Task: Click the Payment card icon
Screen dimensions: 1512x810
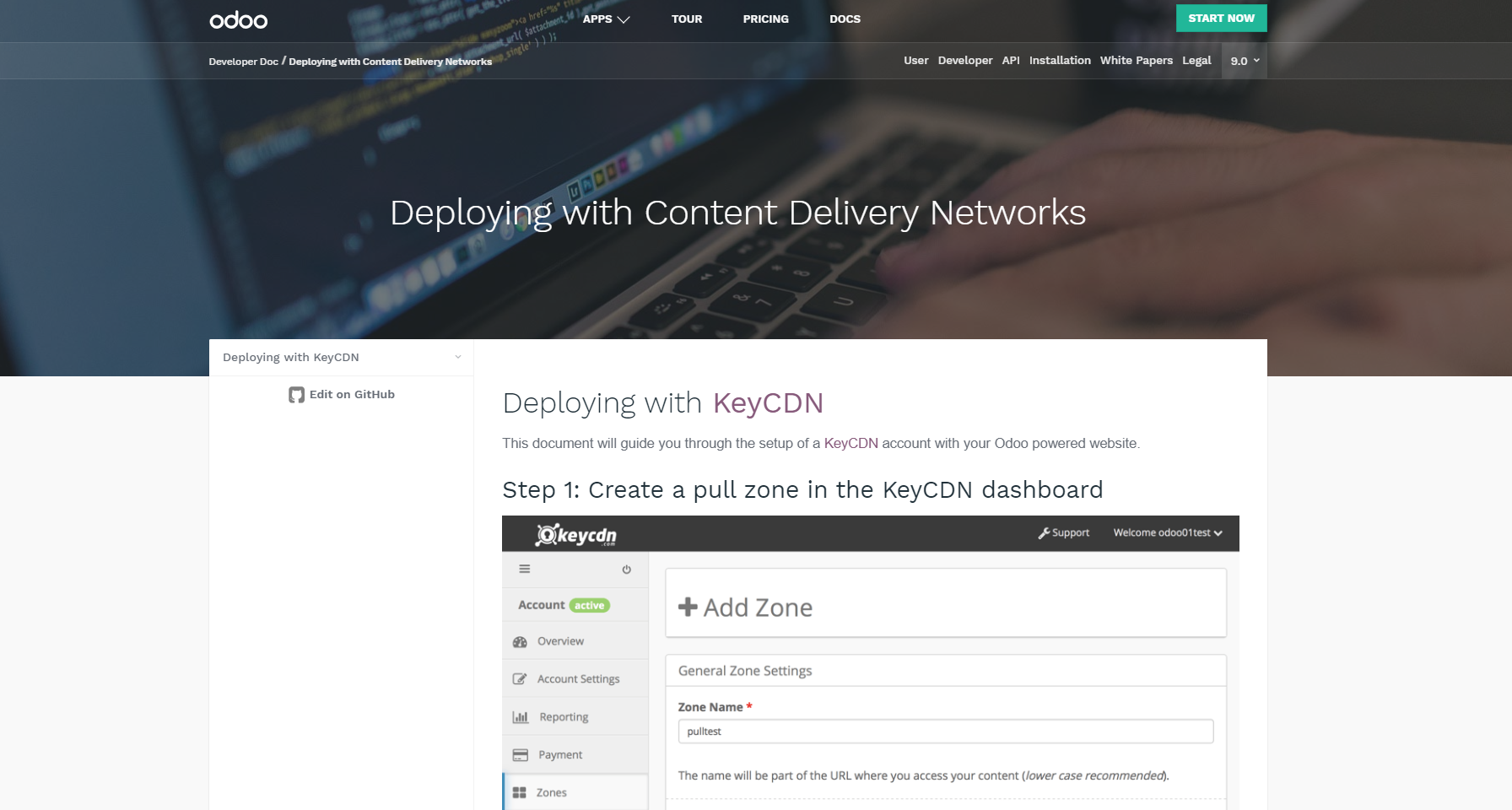Action: tap(521, 755)
